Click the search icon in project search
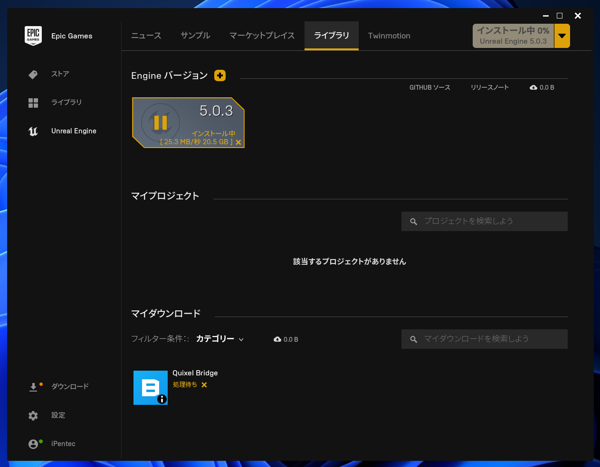 [413, 221]
